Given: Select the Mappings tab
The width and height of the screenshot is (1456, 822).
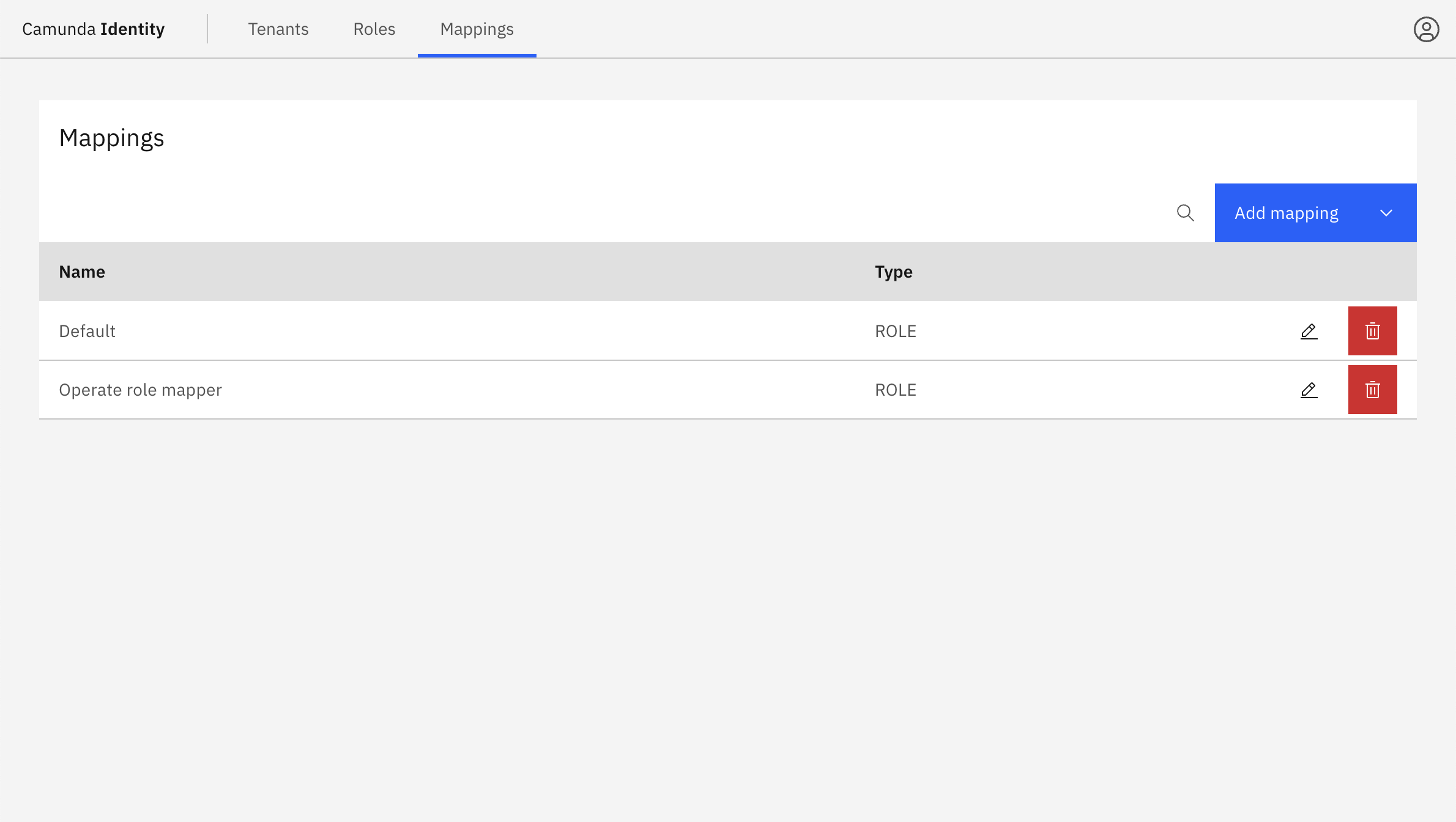Looking at the screenshot, I should point(477,29).
